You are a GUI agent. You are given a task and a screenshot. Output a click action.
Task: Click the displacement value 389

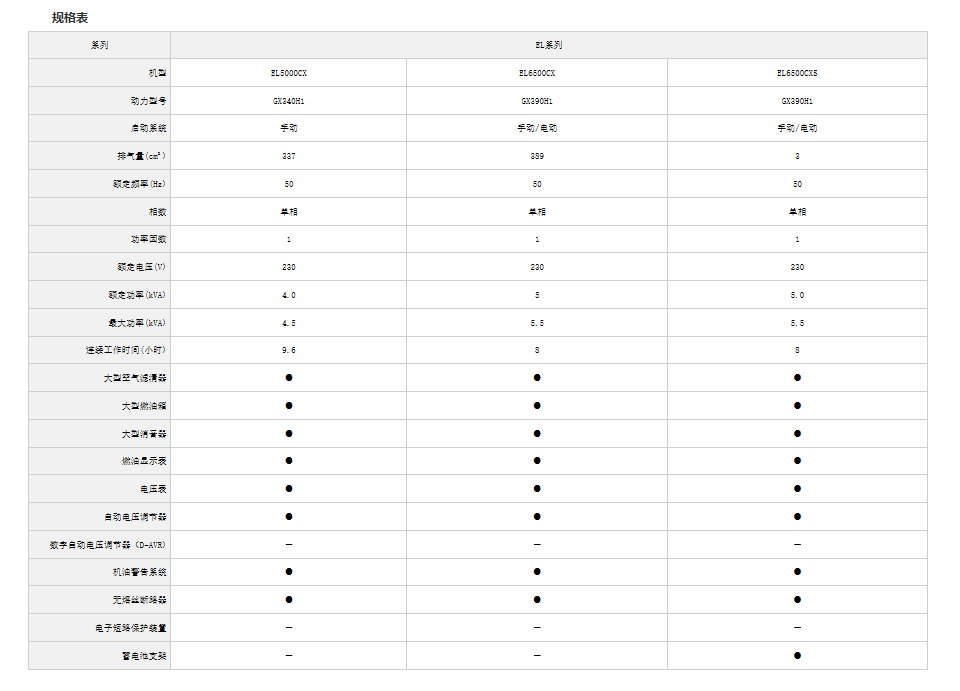(x=537, y=156)
